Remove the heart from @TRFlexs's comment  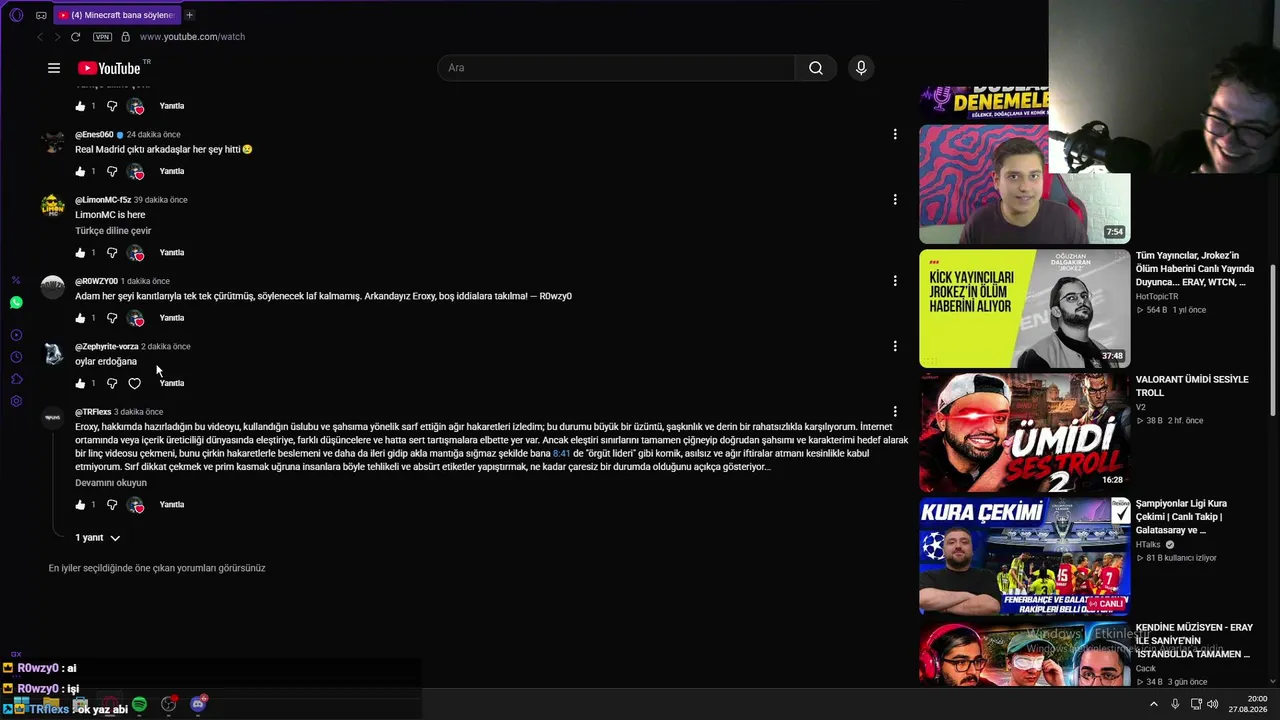tap(136, 505)
